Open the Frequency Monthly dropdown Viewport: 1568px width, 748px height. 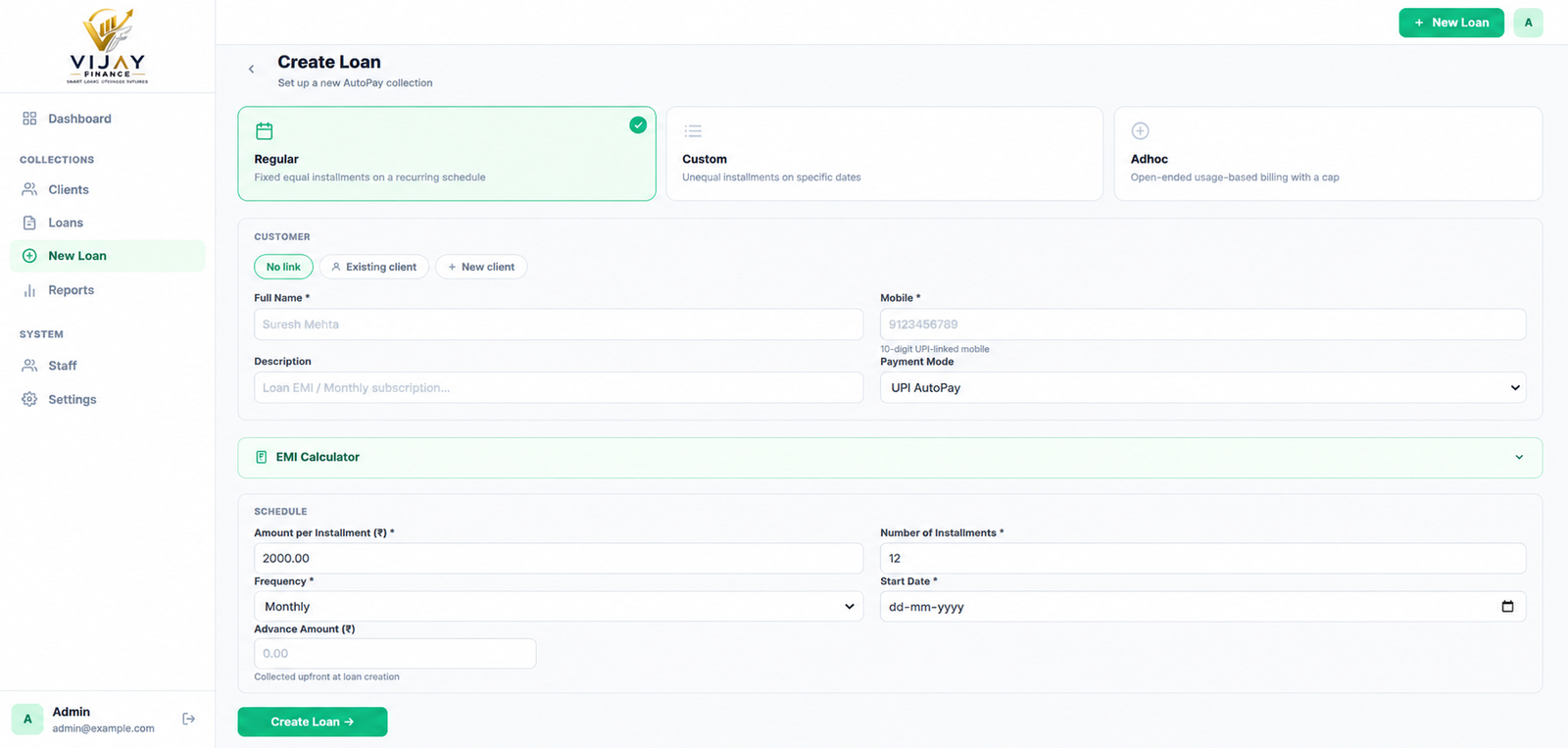pyautogui.click(x=559, y=606)
